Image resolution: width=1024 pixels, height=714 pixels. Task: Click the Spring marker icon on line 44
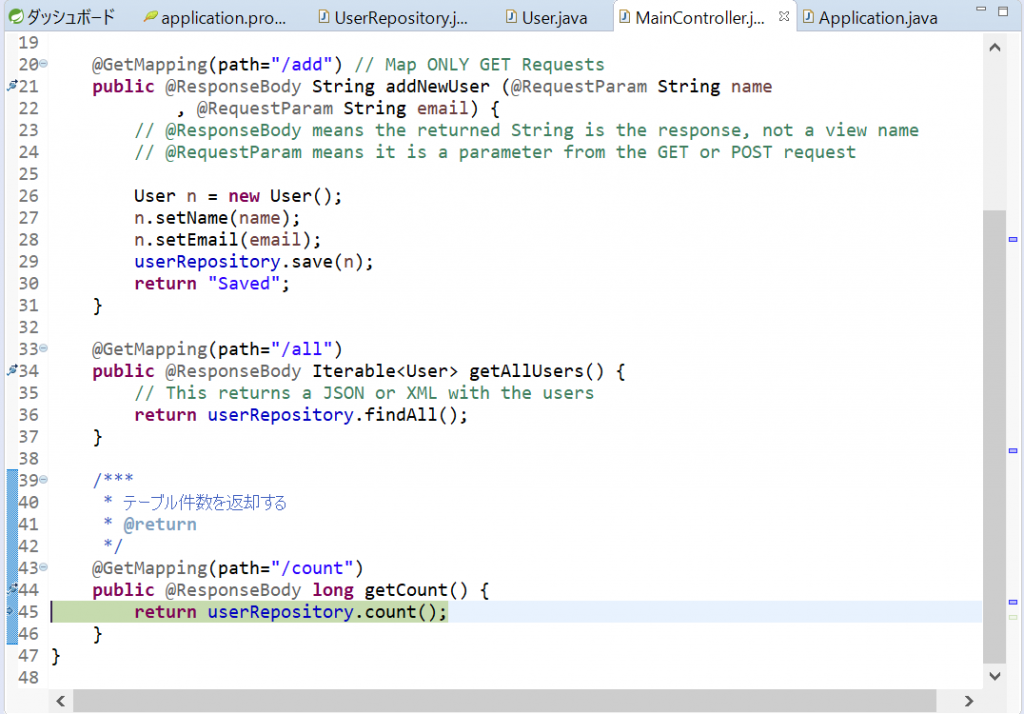[12, 590]
